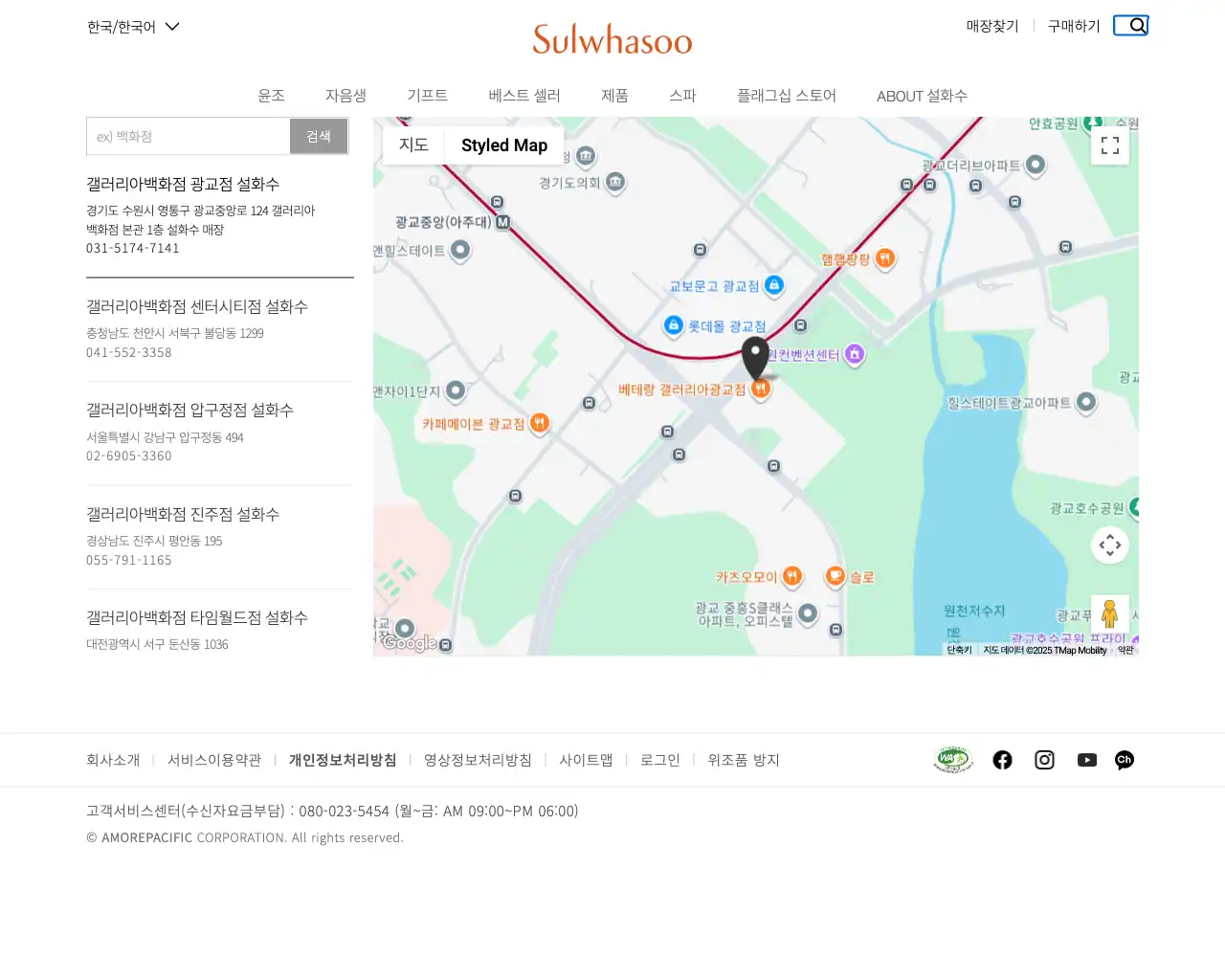Click 베테랑 갤러리아광교점 map marker
Image resolution: width=1225 pixels, height=980 pixels.
pyautogui.click(x=761, y=390)
